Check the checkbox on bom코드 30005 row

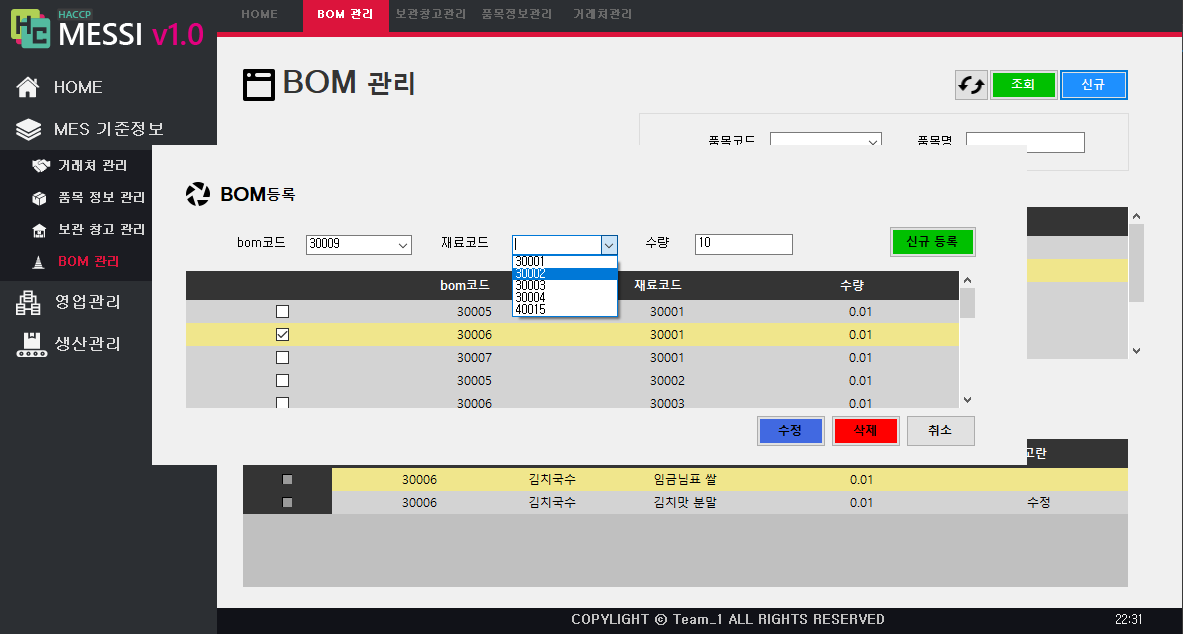(283, 311)
